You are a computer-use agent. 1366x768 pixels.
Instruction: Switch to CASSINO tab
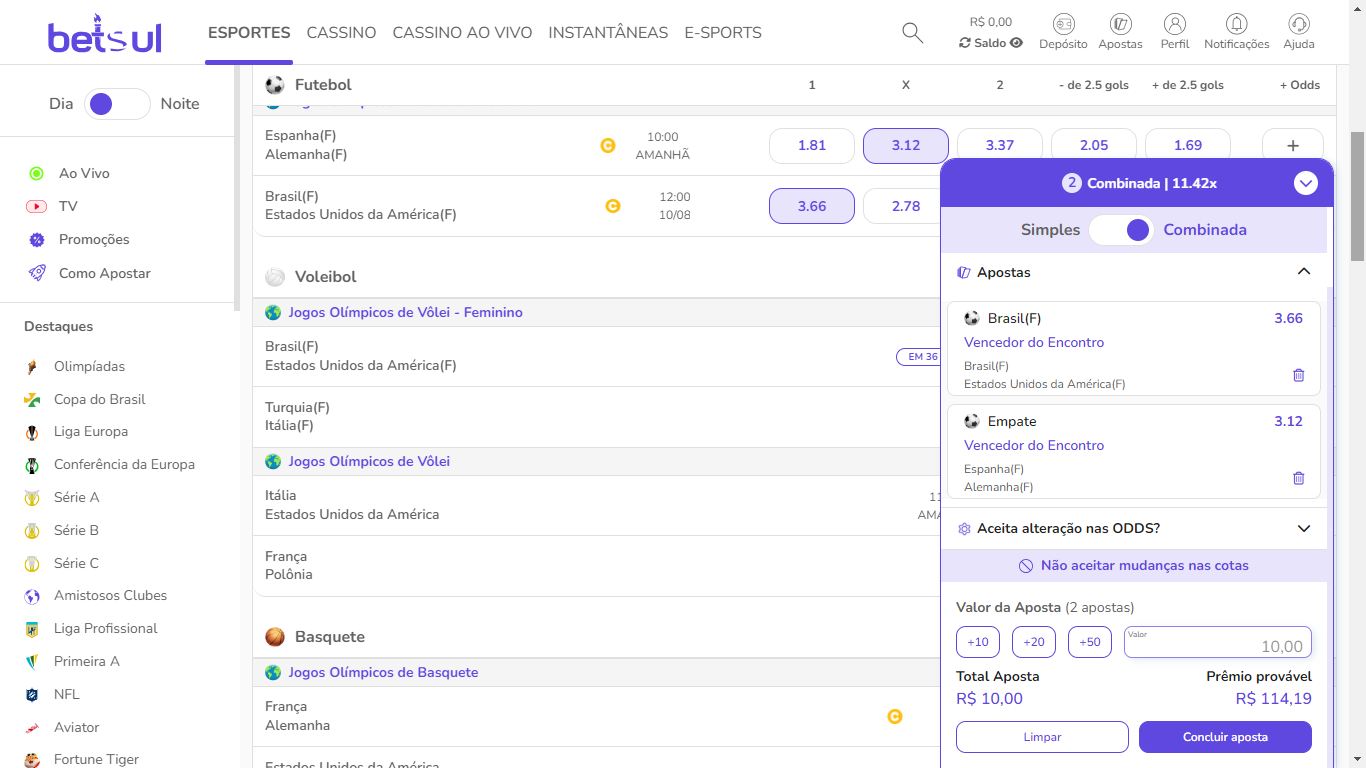point(341,33)
